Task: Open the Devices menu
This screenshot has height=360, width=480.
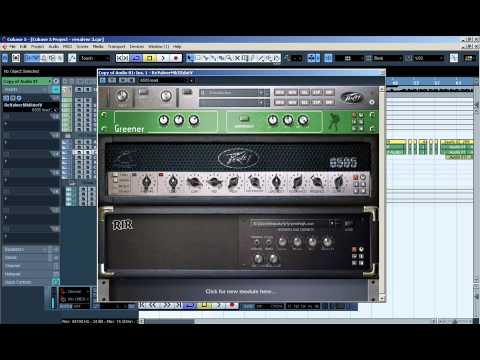Action: pos(137,46)
